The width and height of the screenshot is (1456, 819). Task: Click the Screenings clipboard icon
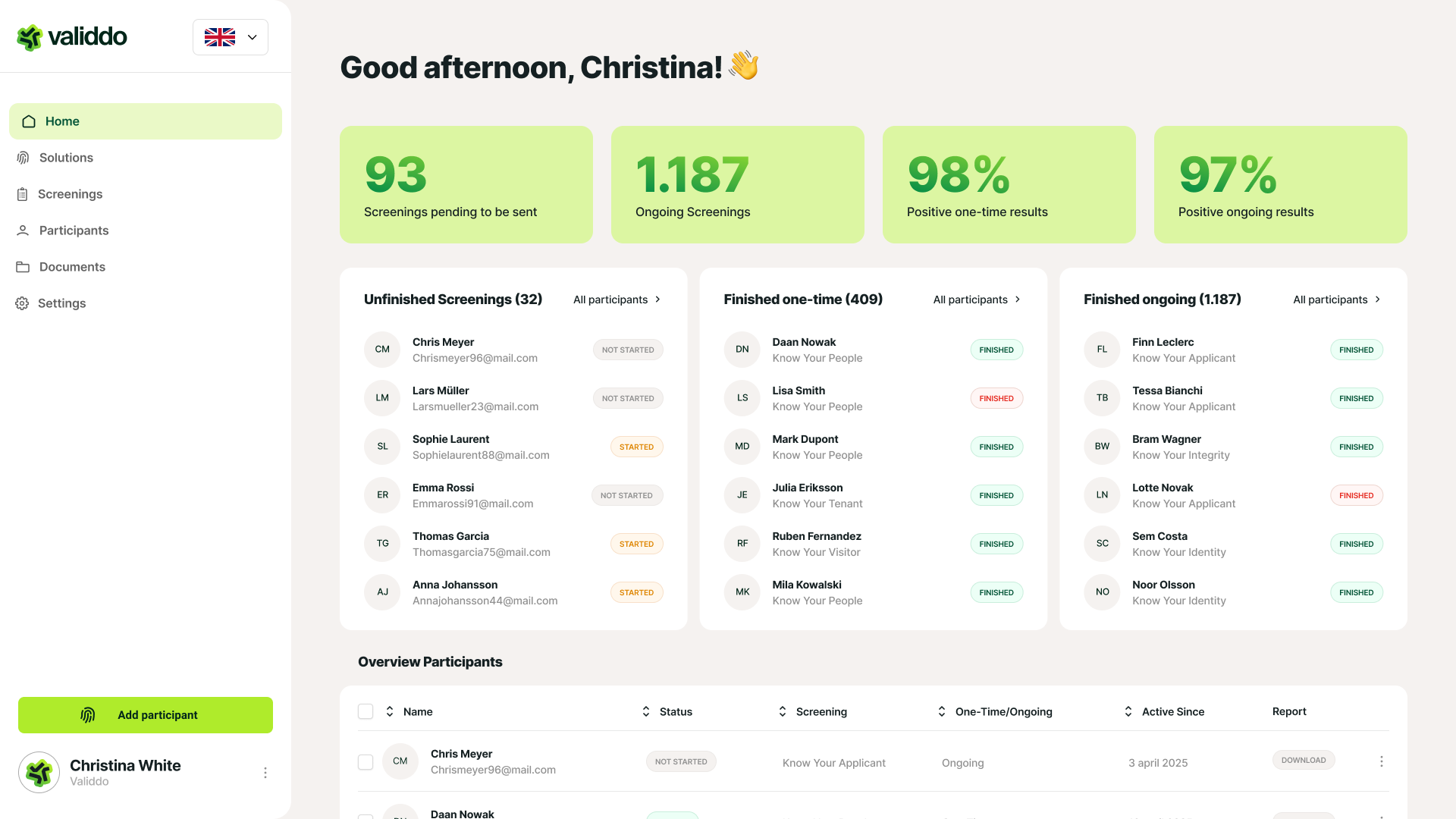[23, 194]
